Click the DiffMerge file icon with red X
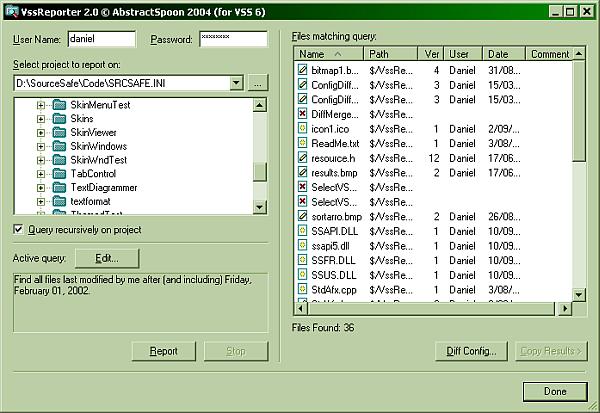Viewport: 600px width, 413px height. pos(303,115)
